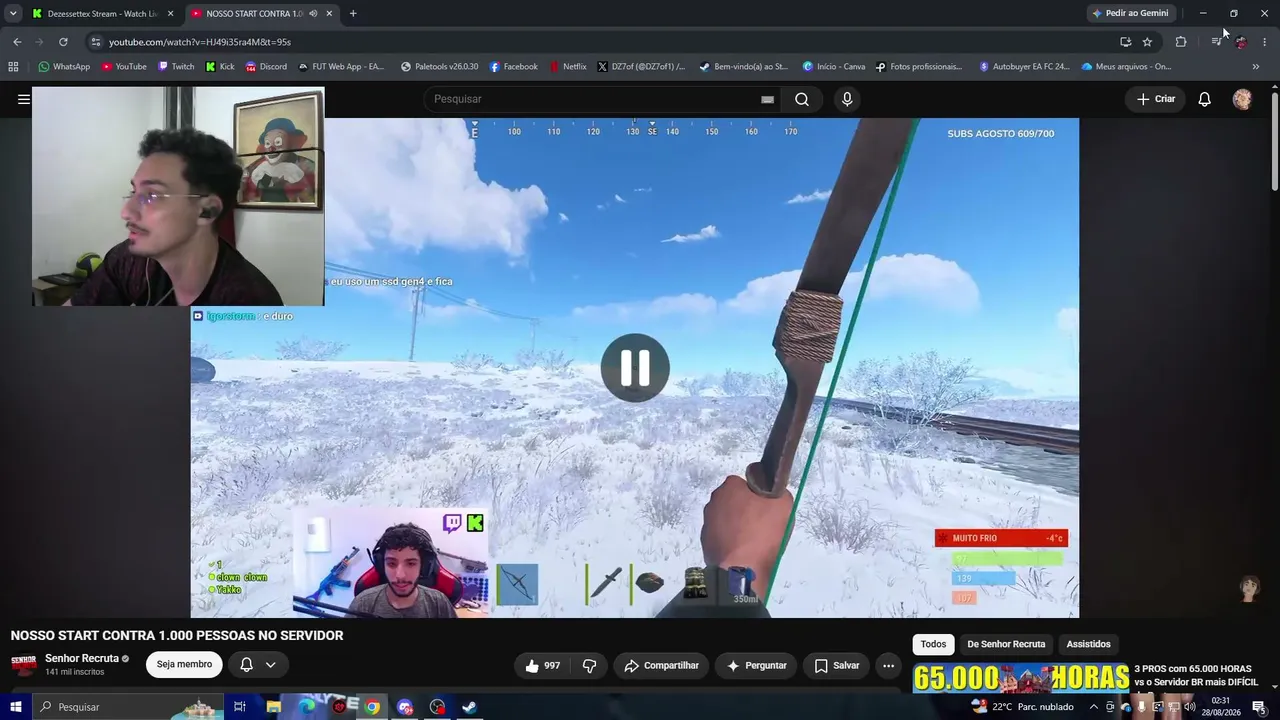The image size is (1280, 720).
Task: Open the 65.000 HORAS recommended video thumbnail
Action: click(x=1020, y=677)
